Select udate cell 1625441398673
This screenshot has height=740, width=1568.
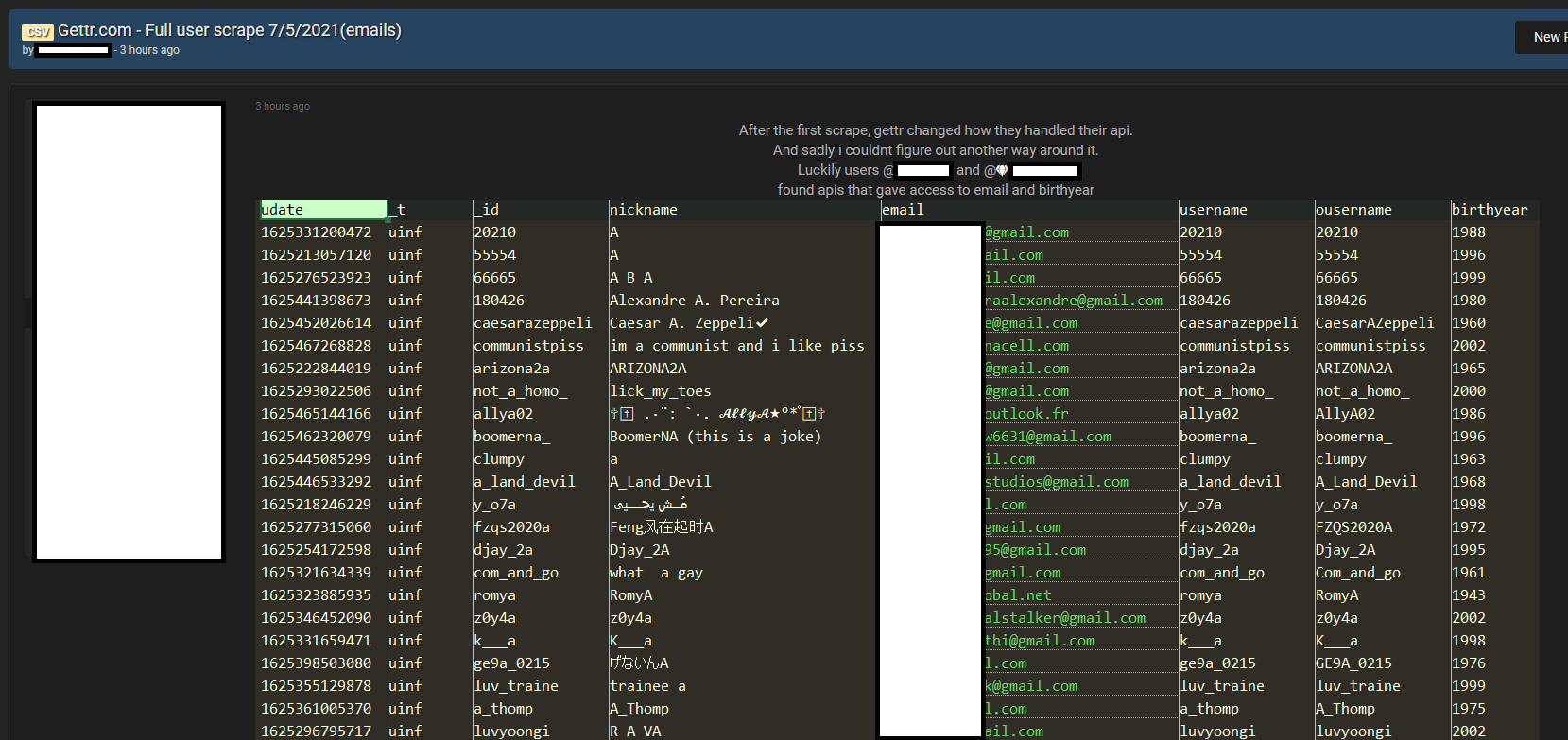click(317, 301)
